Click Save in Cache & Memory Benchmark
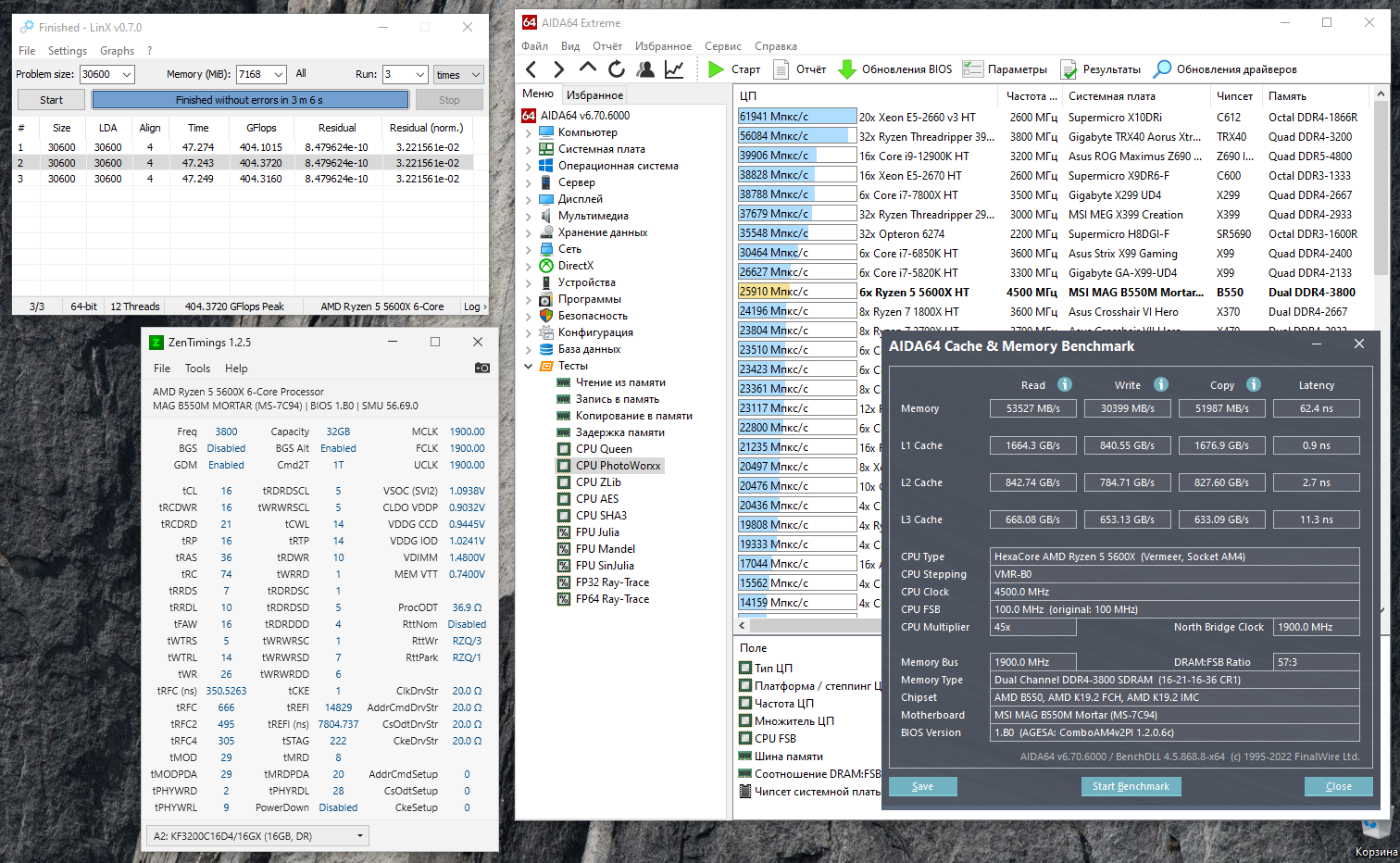This screenshot has height=863, width=1400. [922, 786]
